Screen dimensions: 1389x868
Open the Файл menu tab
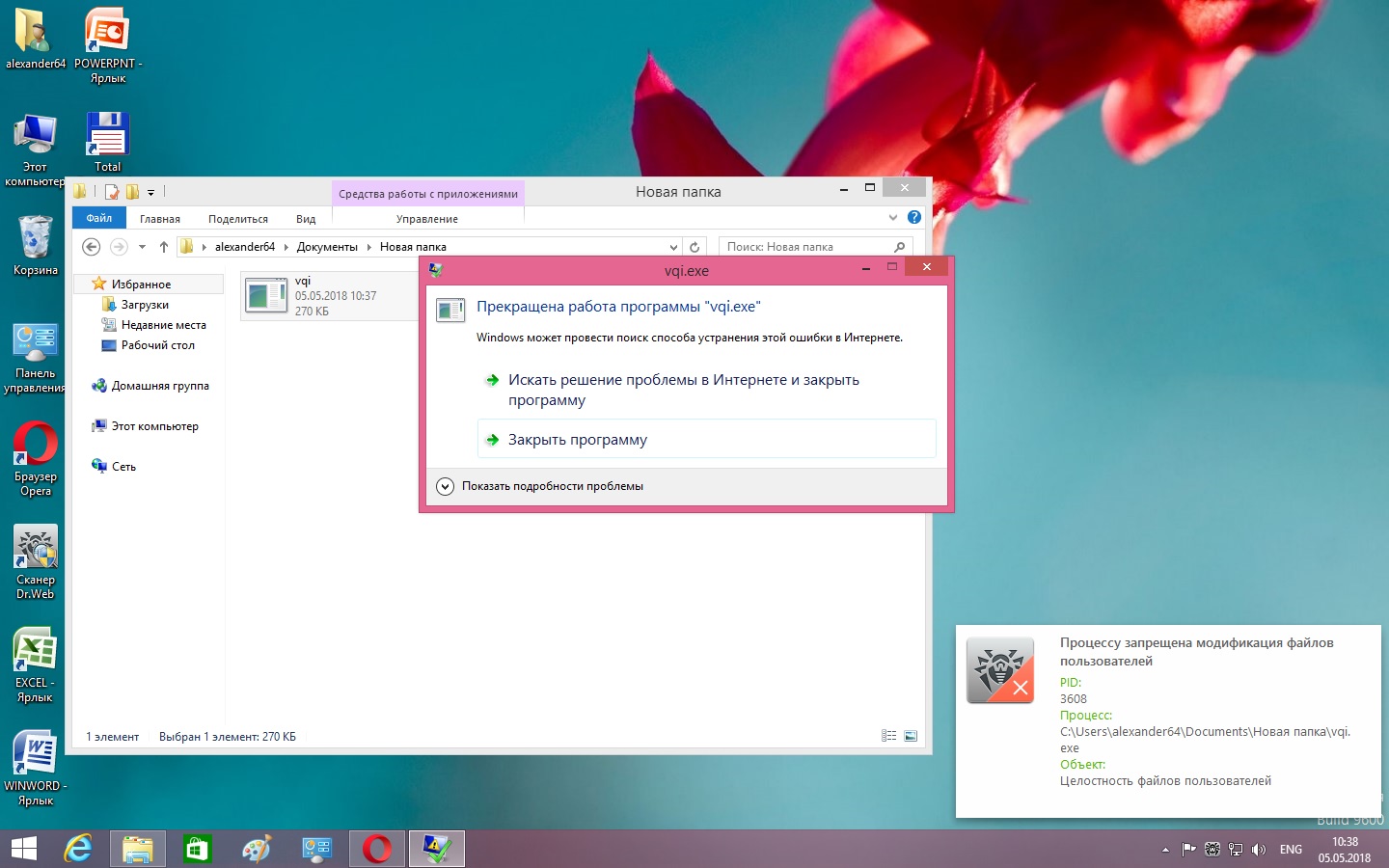click(98, 219)
